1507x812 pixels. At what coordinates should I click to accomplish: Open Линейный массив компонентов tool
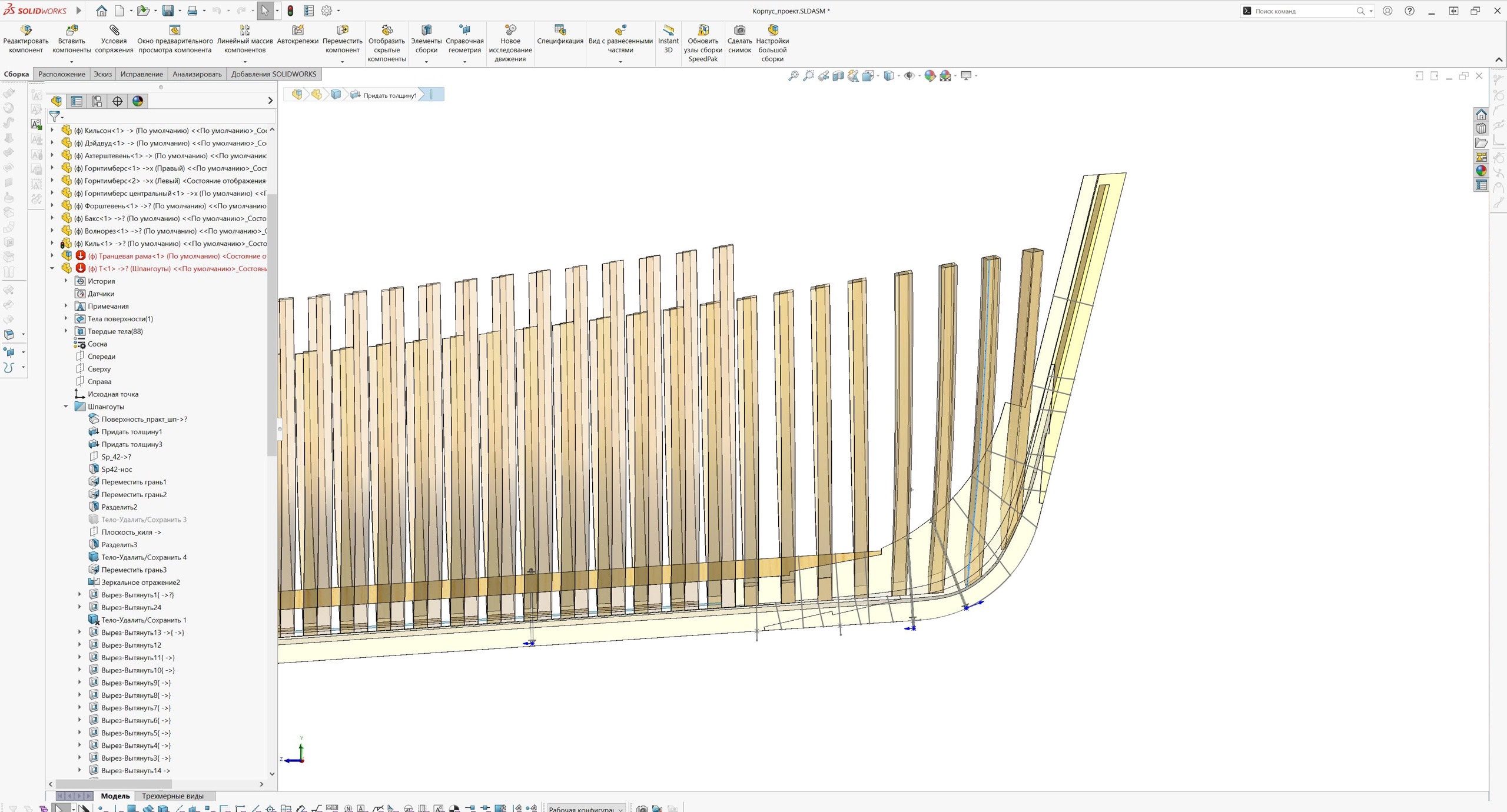(245, 31)
